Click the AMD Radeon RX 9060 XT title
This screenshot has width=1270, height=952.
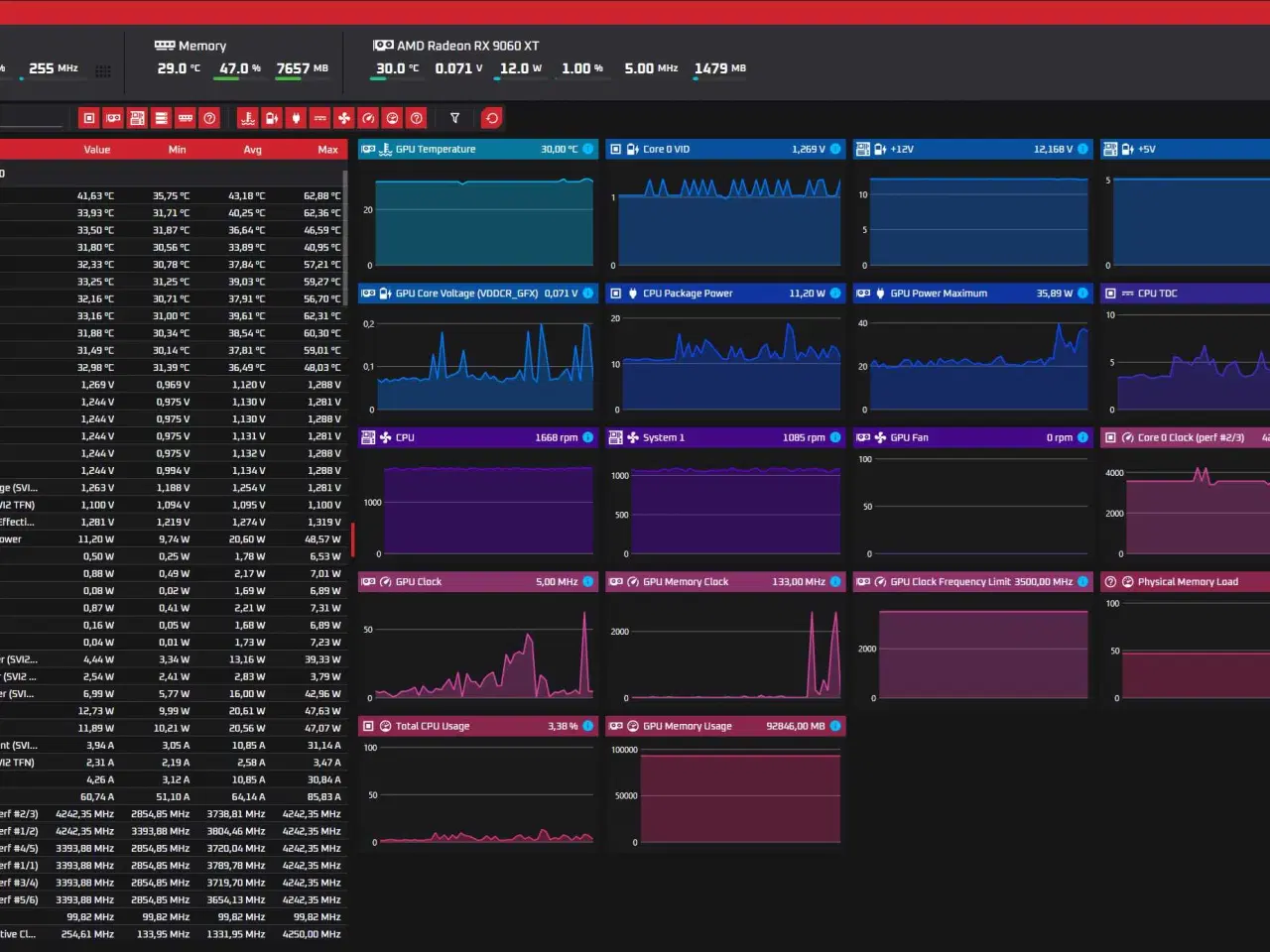click(468, 46)
